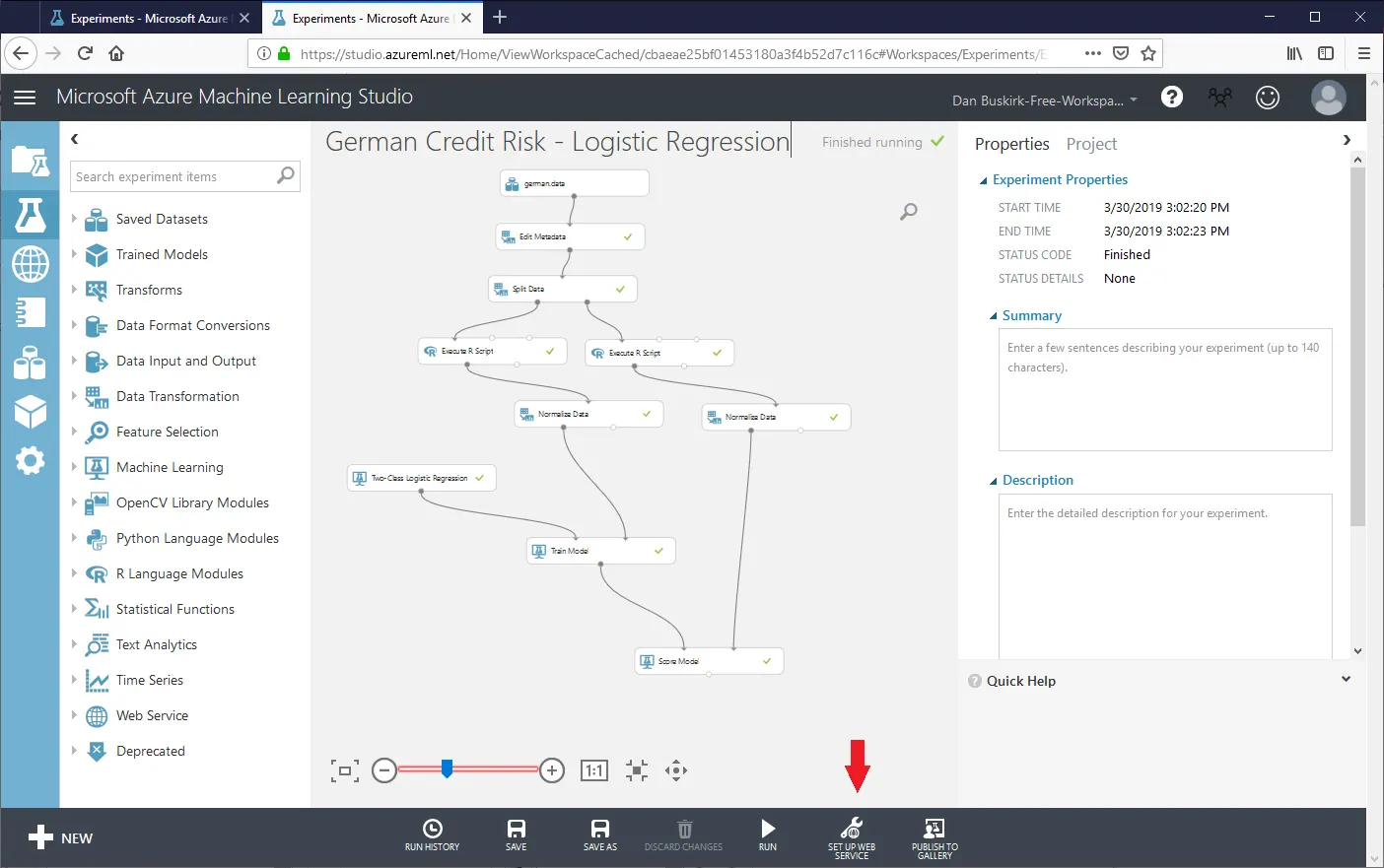
Task: Click the canvas search magnifier icon
Action: click(x=909, y=211)
